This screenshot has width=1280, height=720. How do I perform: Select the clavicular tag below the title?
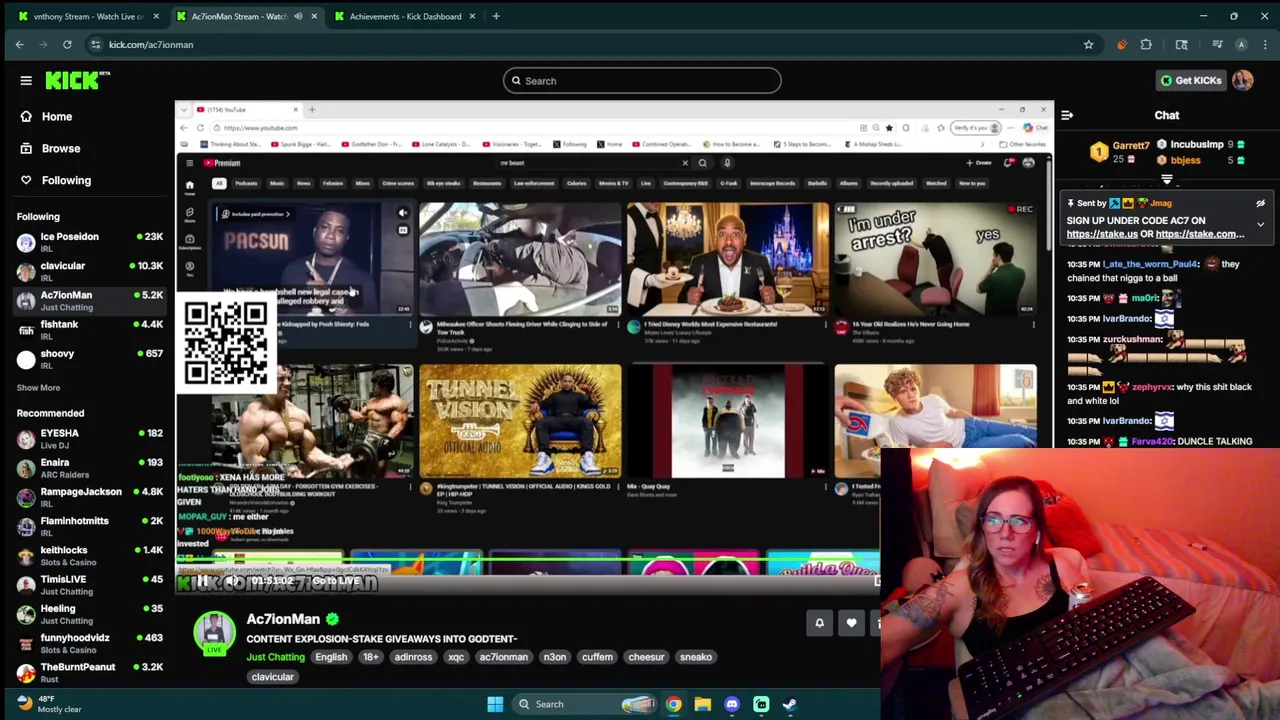pyautogui.click(x=272, y=677)
